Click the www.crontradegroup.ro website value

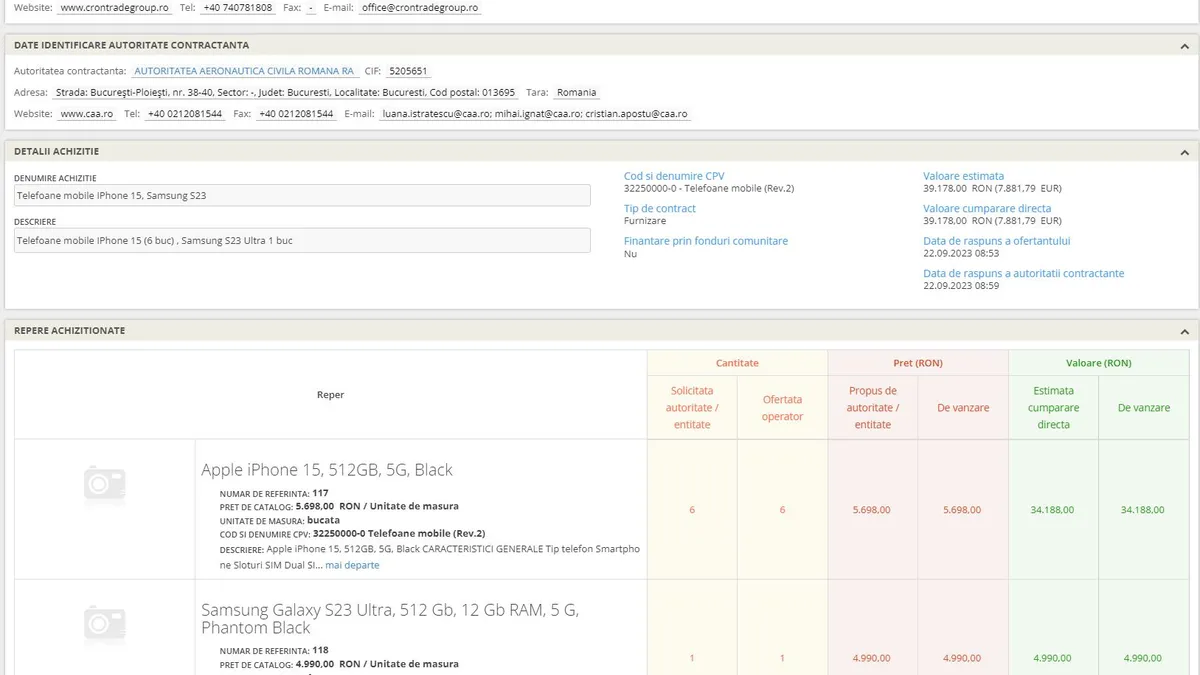click(114, 8)
